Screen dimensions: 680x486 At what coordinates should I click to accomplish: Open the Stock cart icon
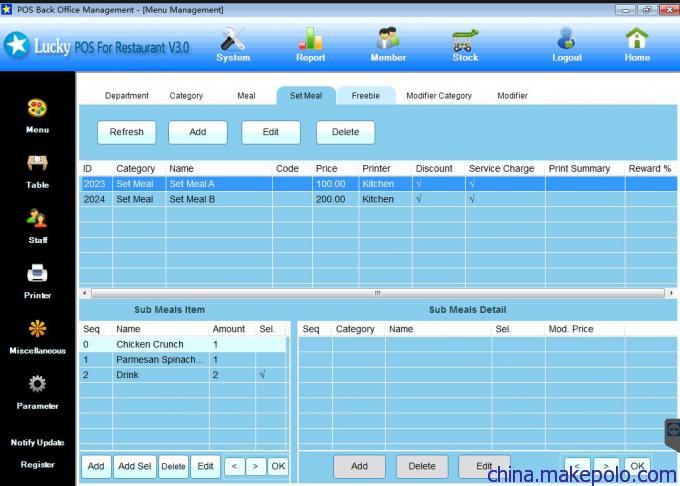click(x=465, y=44)
